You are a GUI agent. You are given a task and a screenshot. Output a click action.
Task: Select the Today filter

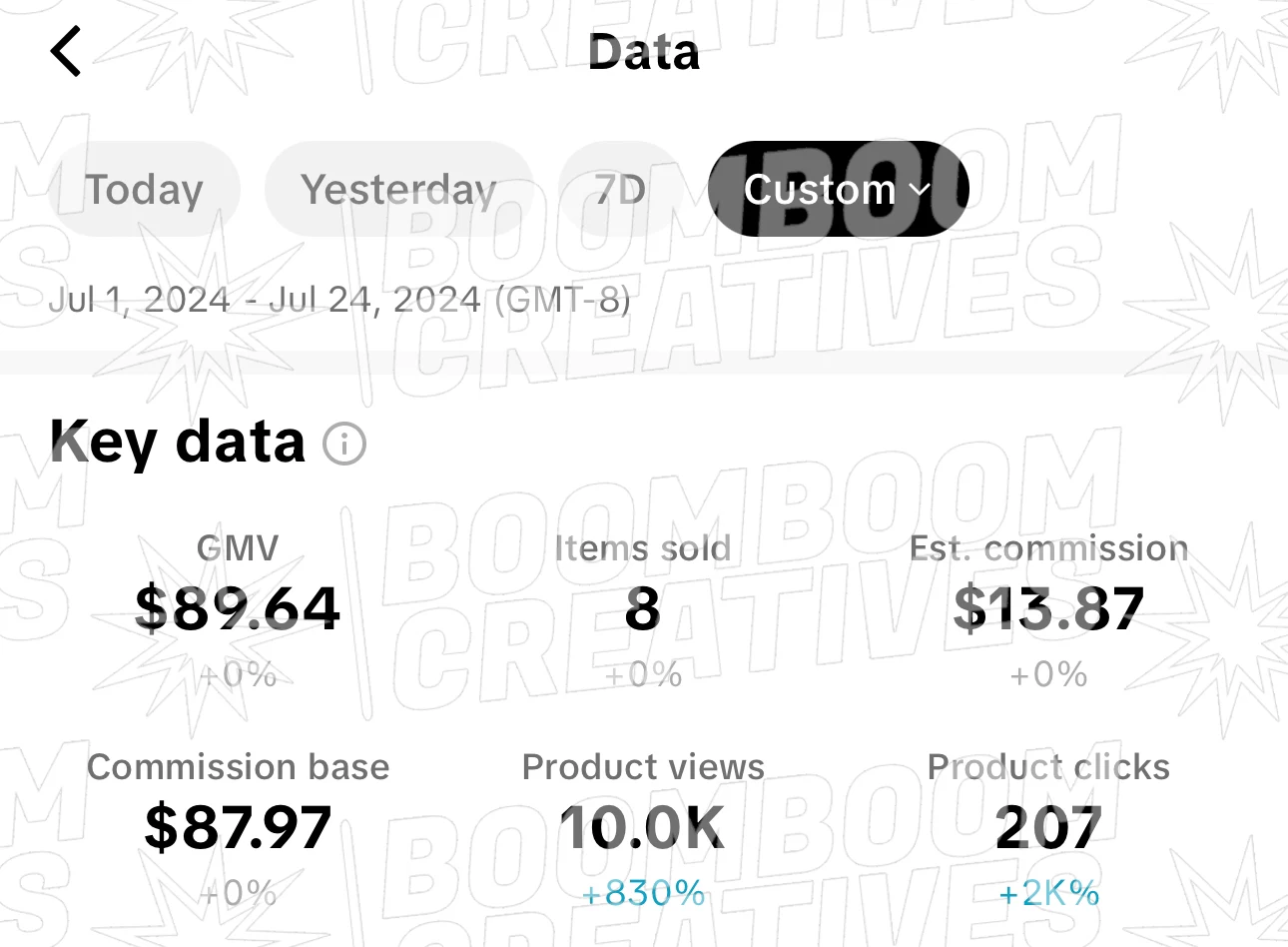pos(144,189)
